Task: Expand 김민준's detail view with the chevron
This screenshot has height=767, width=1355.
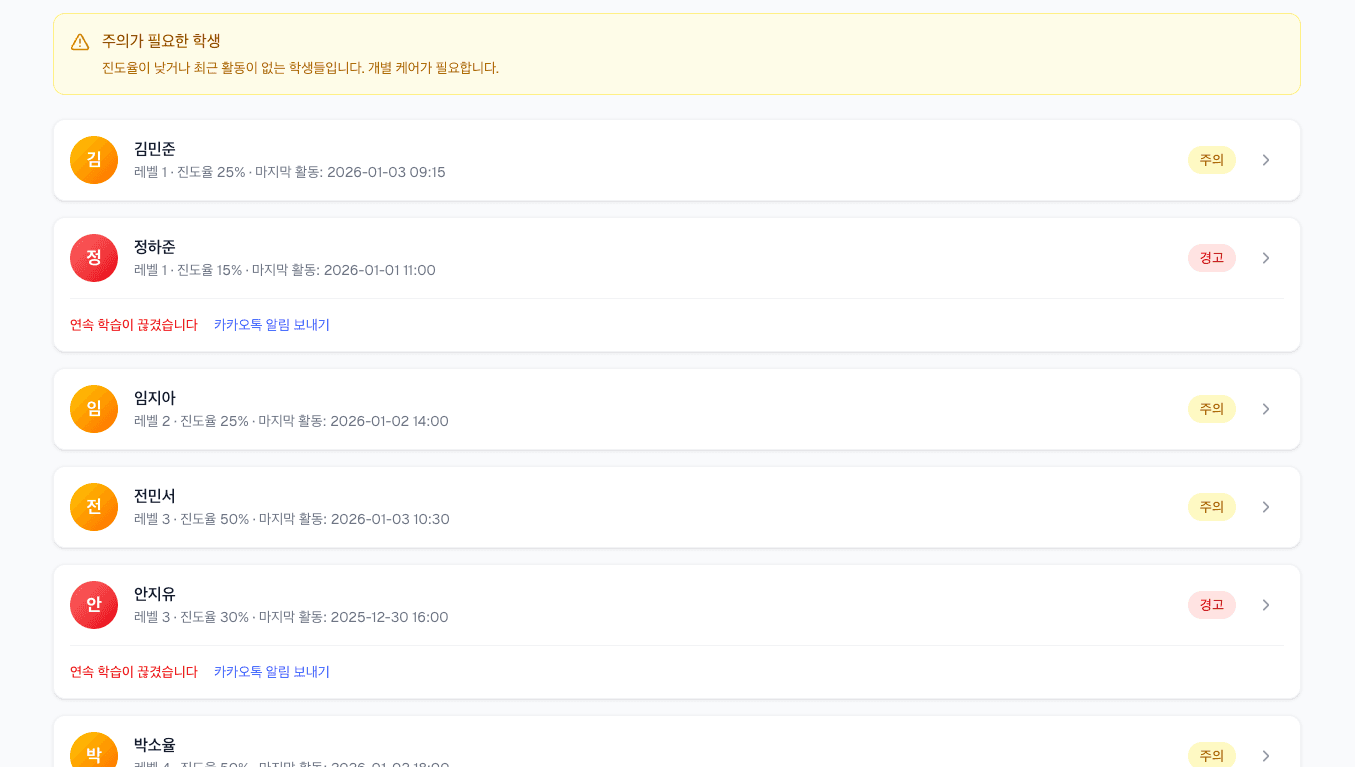Action: pos(1265,159)
